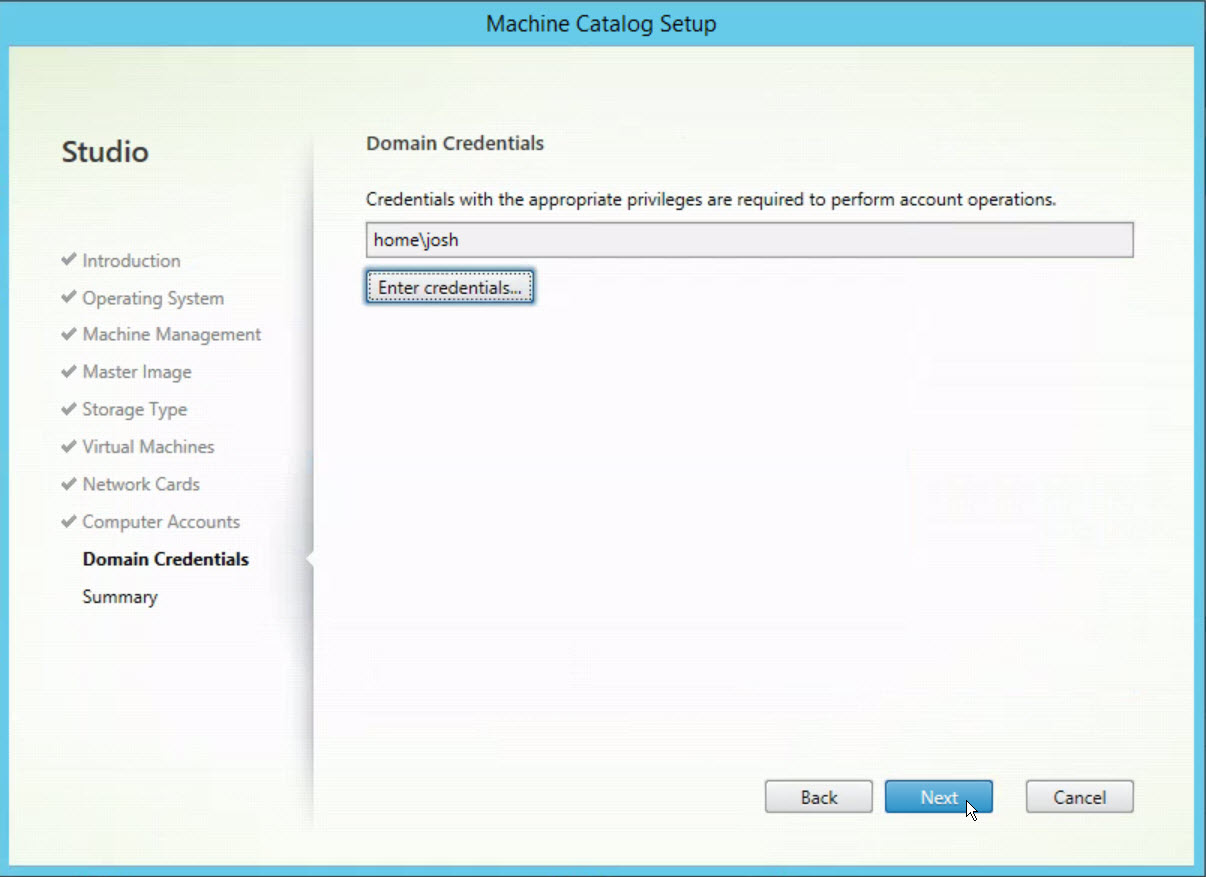Select the Virtual Machines step label text

point(148,447)
